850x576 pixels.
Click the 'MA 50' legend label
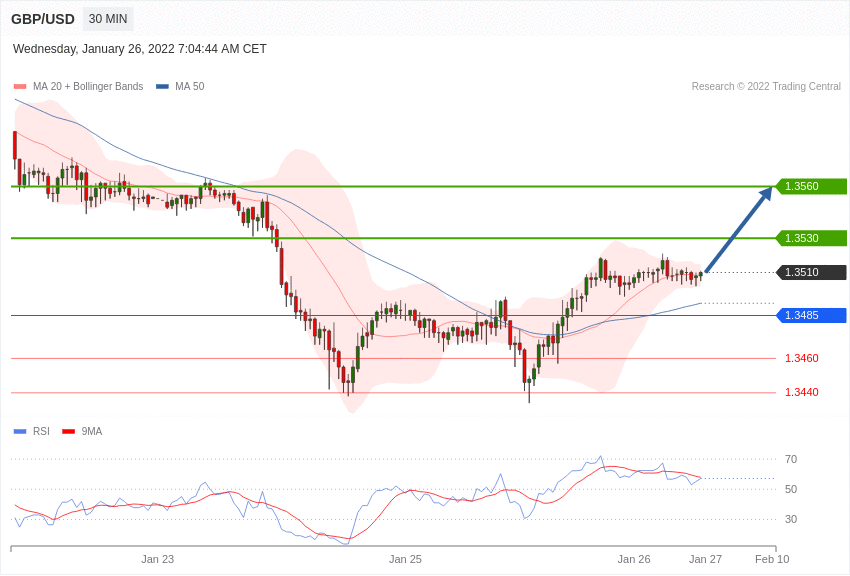(190, 87)
